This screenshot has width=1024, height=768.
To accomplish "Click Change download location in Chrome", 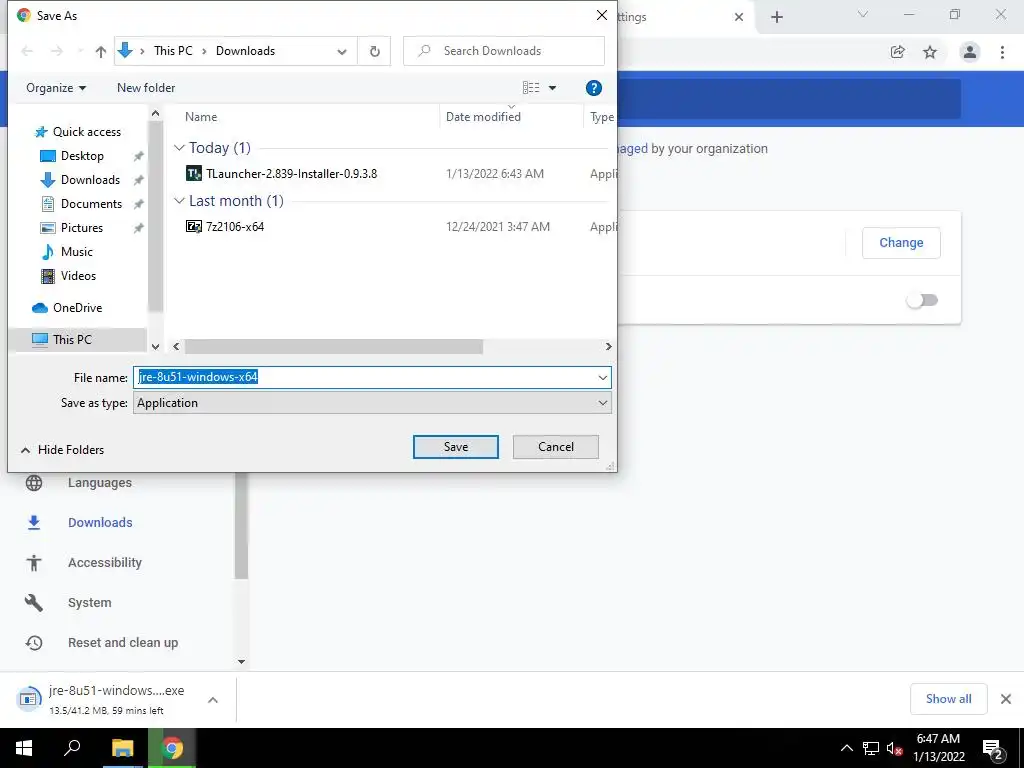I will [x=901, y=243].
